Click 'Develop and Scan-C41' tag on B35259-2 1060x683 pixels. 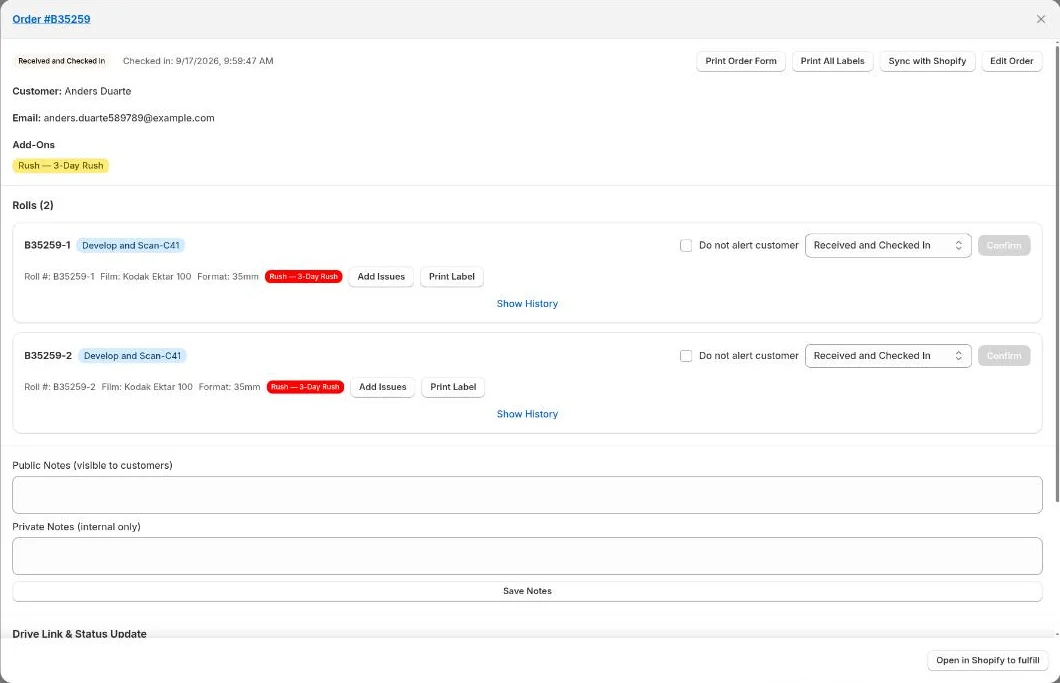pyautogui.click(x=132, y=356)
